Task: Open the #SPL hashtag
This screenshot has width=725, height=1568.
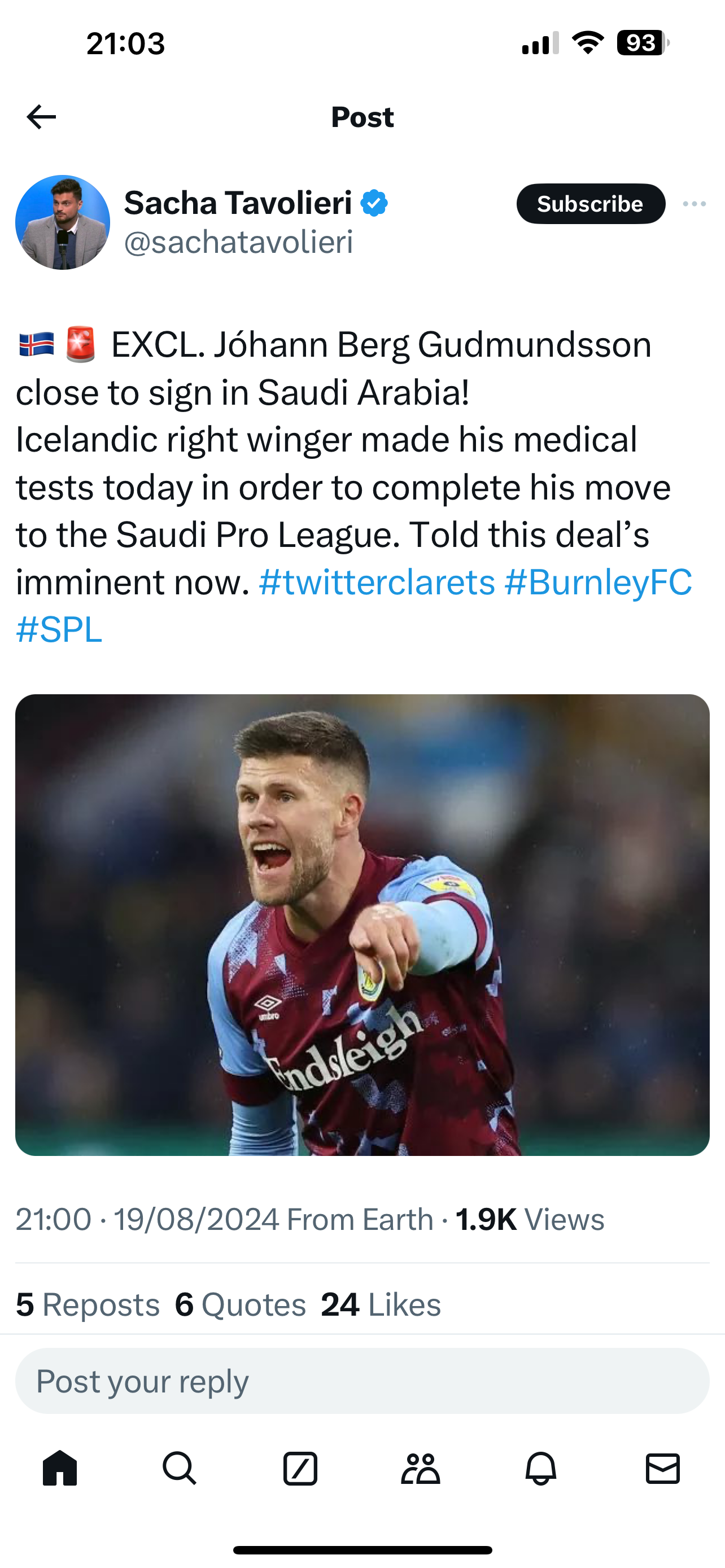Action: pos(59,629)
